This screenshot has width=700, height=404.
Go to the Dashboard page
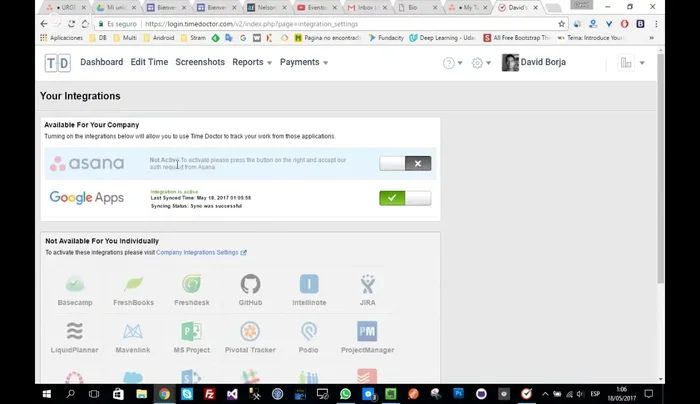pyautogui.click(x=102, y=62)
